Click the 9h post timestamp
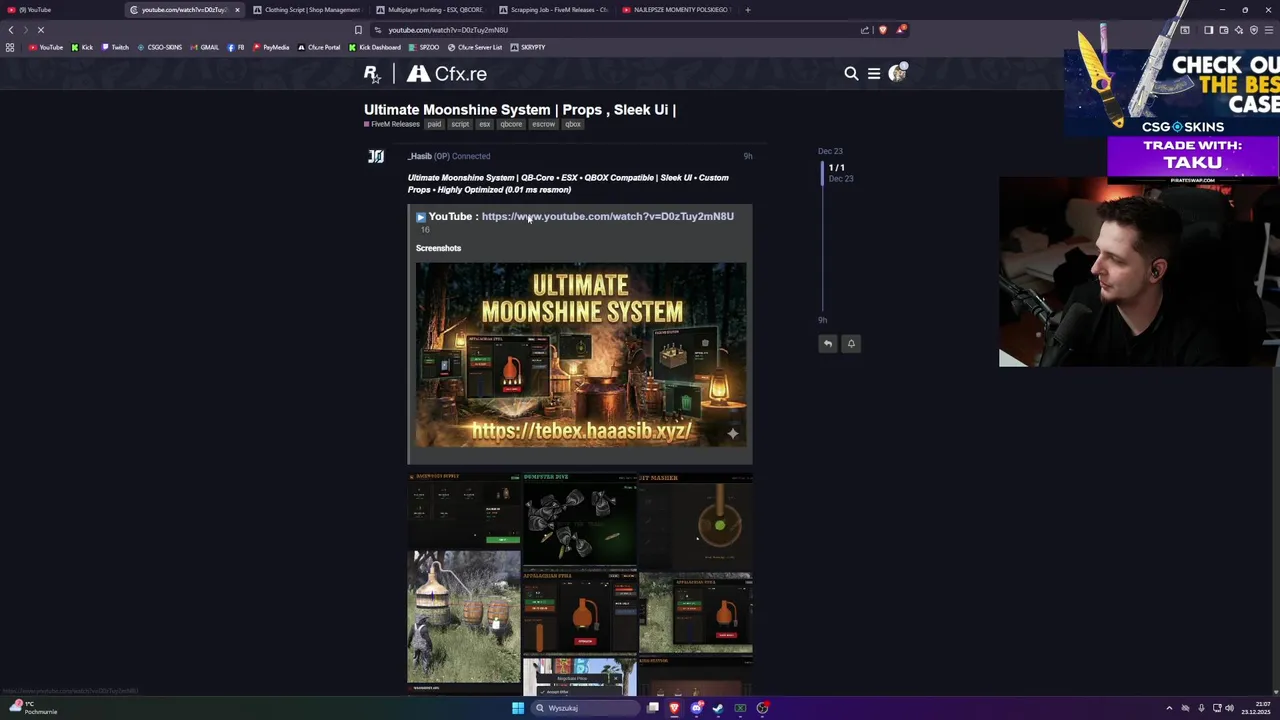Image resolution: width=1280 pixels, height=720 pixels. [748, 156]
